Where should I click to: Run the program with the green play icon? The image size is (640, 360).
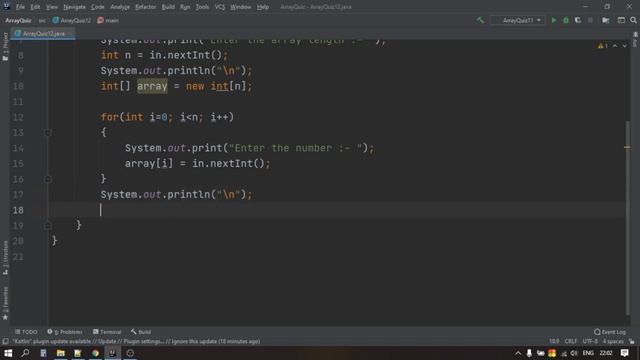coord(554,20)
